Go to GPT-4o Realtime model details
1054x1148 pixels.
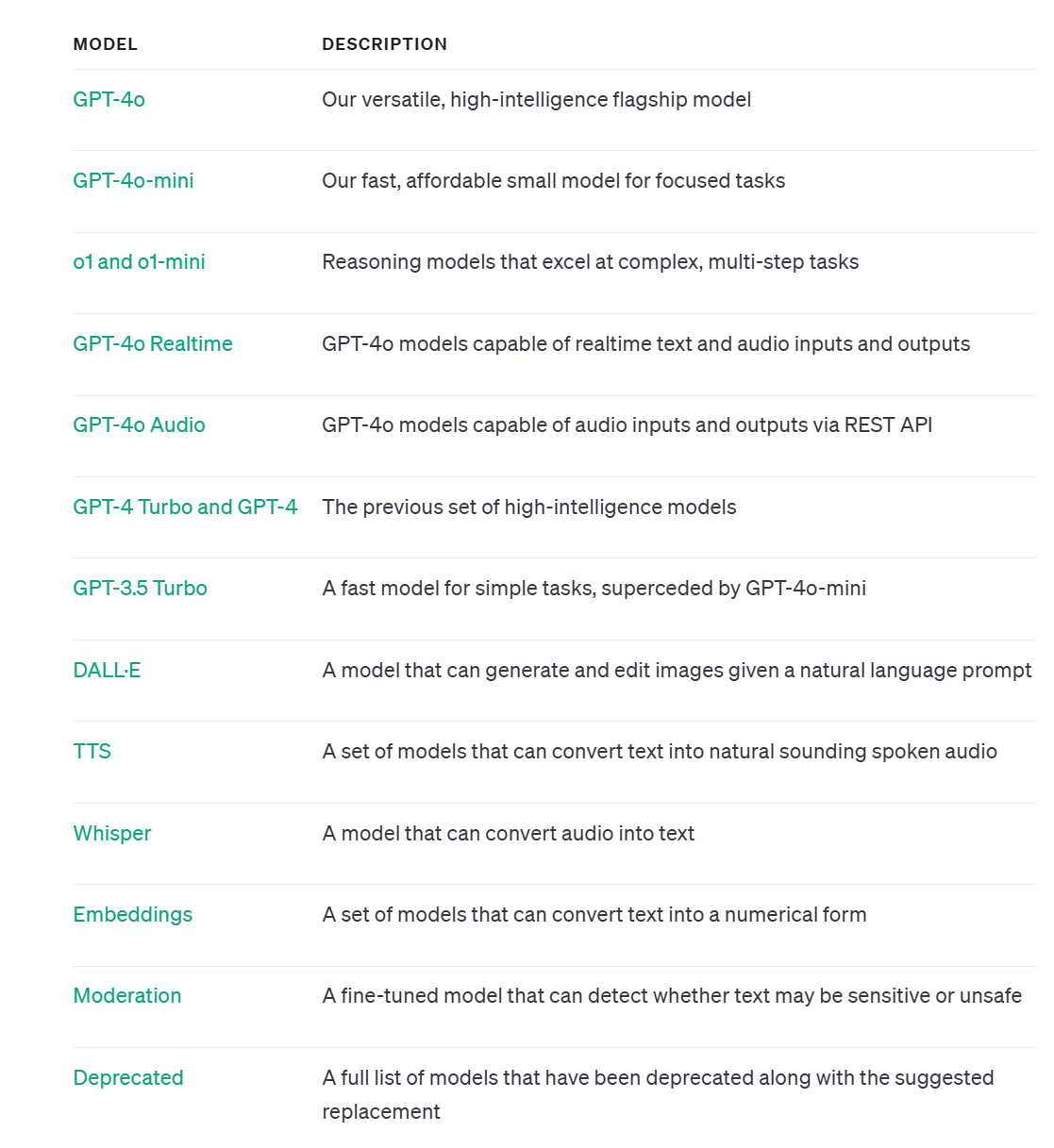[153, 344]
